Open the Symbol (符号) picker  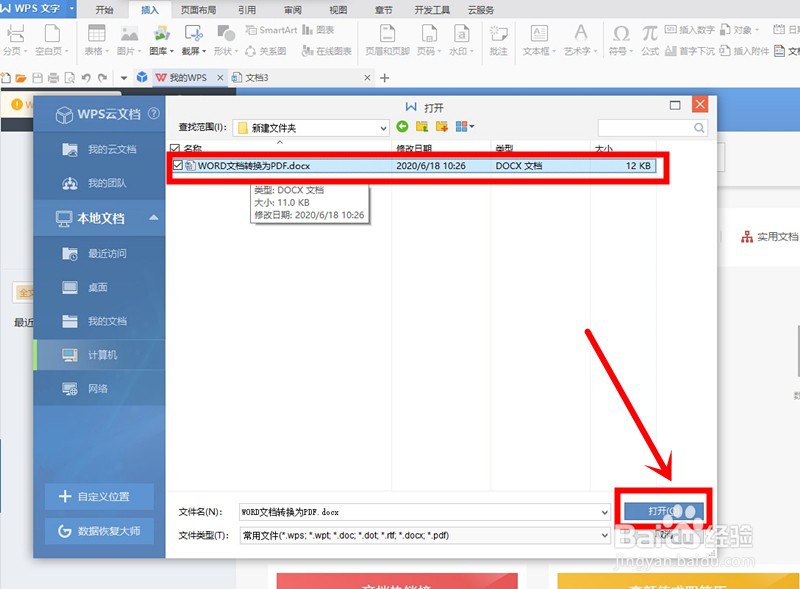pos(621,39)
